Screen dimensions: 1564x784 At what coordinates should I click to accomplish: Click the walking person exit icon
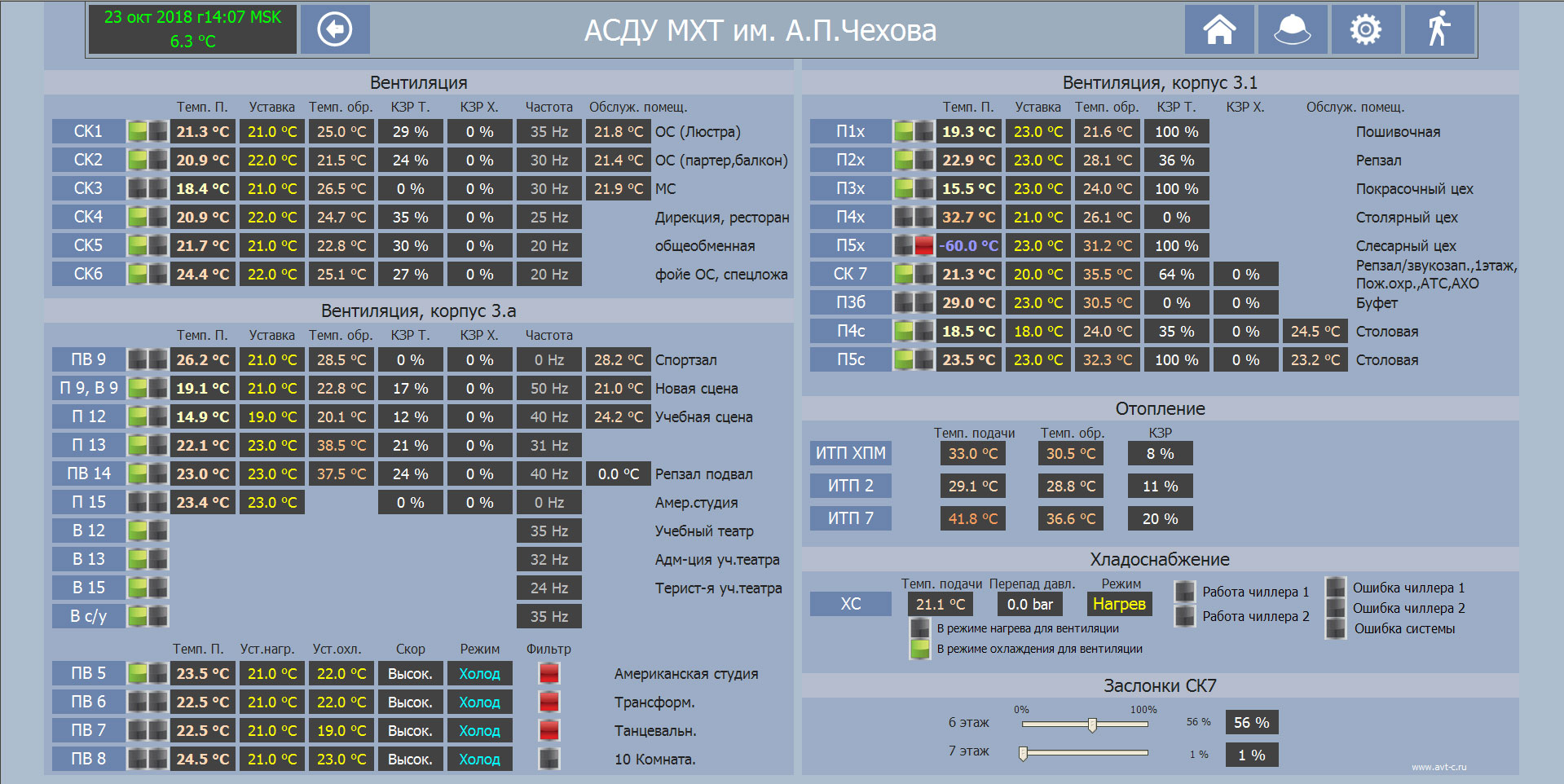(1438, 30)
